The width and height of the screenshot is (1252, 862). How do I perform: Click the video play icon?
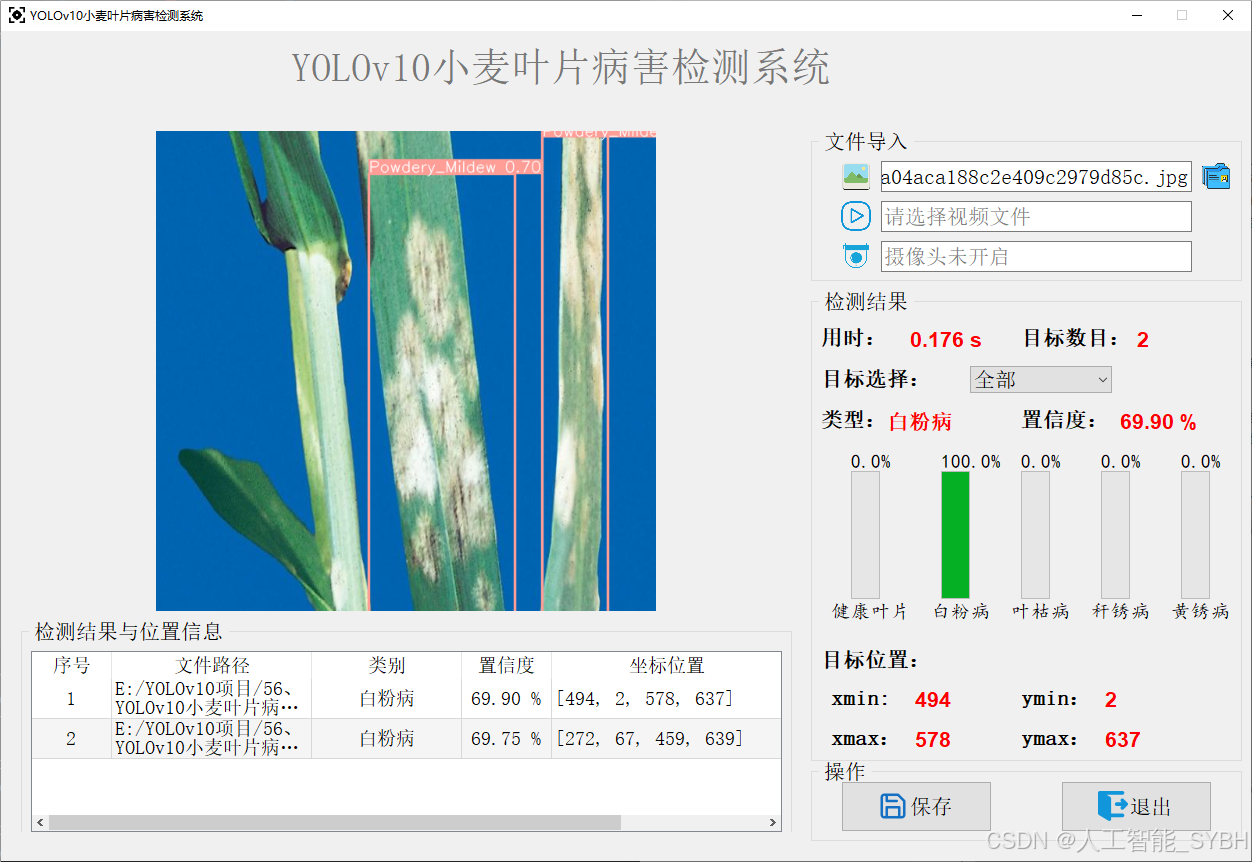[x=856, y=216]
